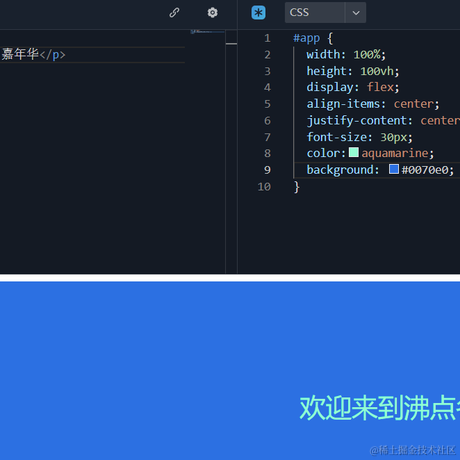Click the closing </p> tag in HTML editor
Screen dimensions: 460x460
(52, 55)
